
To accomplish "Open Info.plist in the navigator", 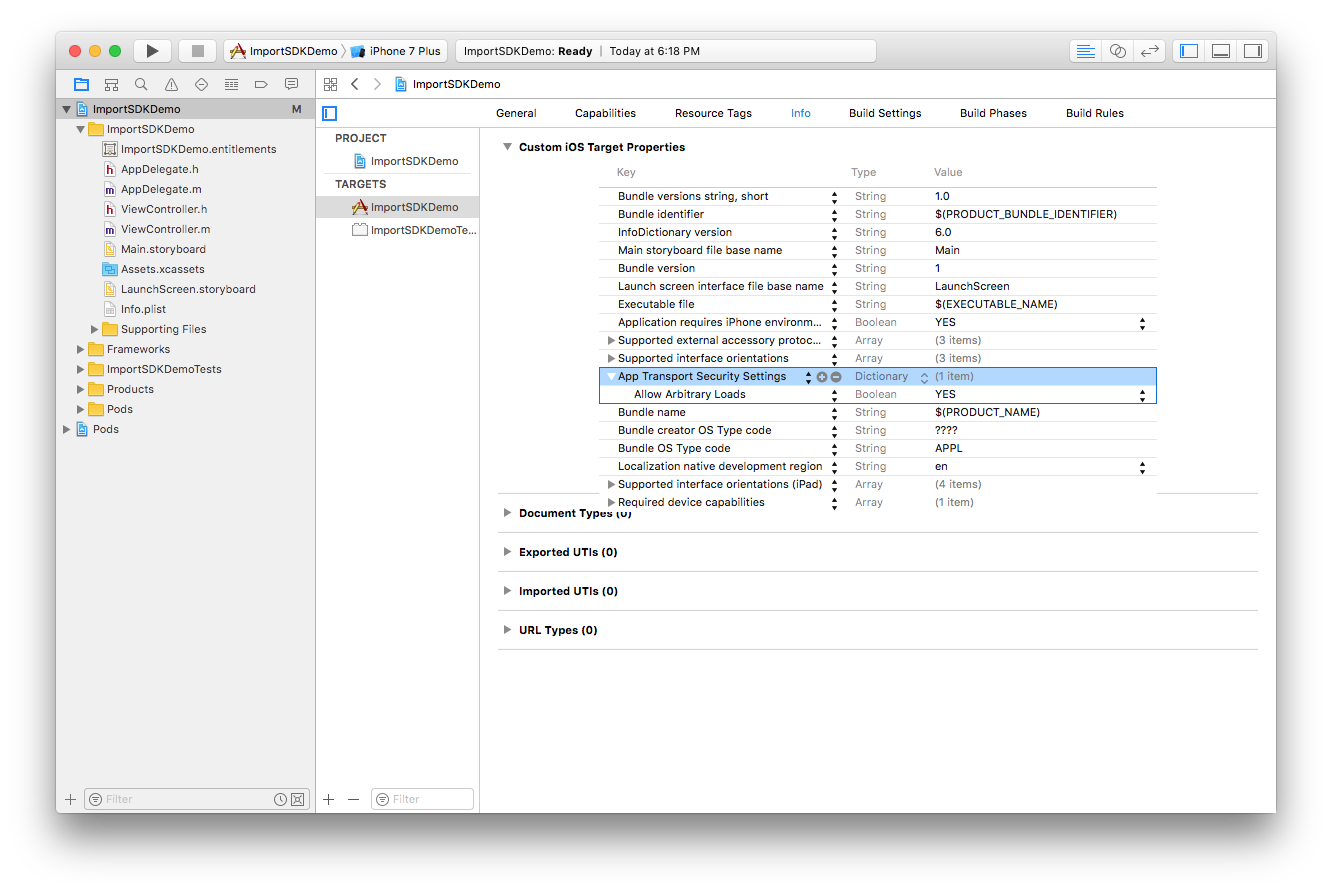I will pos(143,309).
